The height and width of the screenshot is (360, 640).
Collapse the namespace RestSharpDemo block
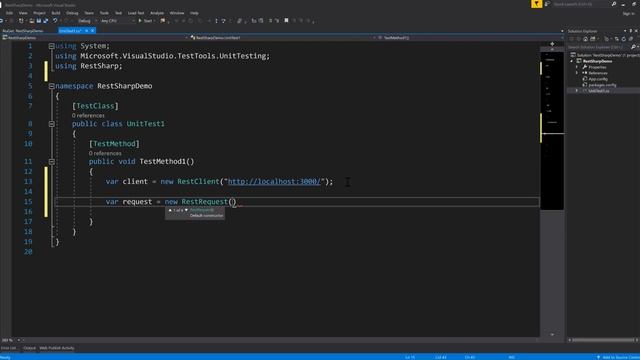[51, 86]
